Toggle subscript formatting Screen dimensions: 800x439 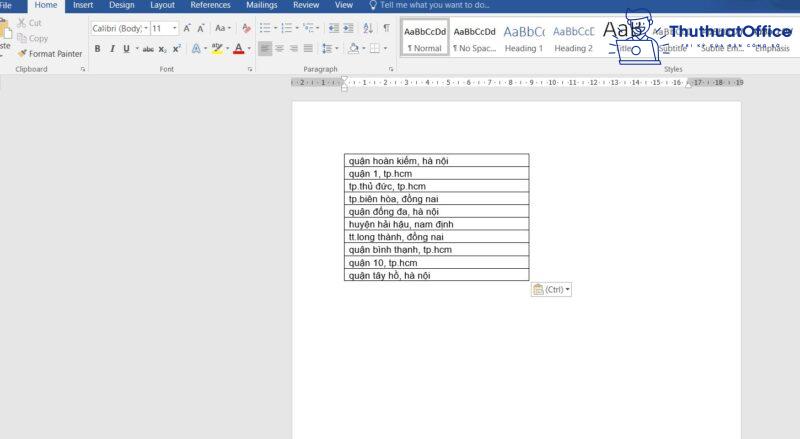(x=162, y=49)
